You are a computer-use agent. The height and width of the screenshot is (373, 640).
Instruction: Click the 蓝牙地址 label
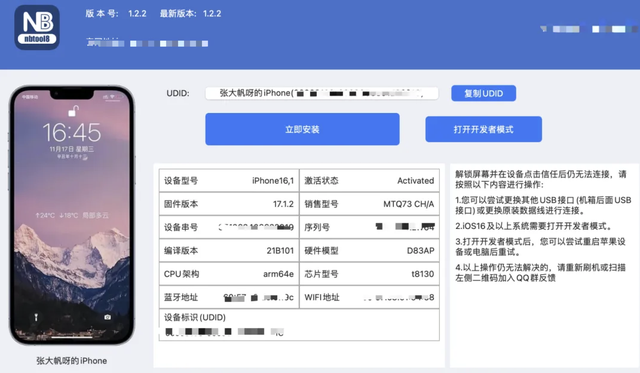click(181, 298)
